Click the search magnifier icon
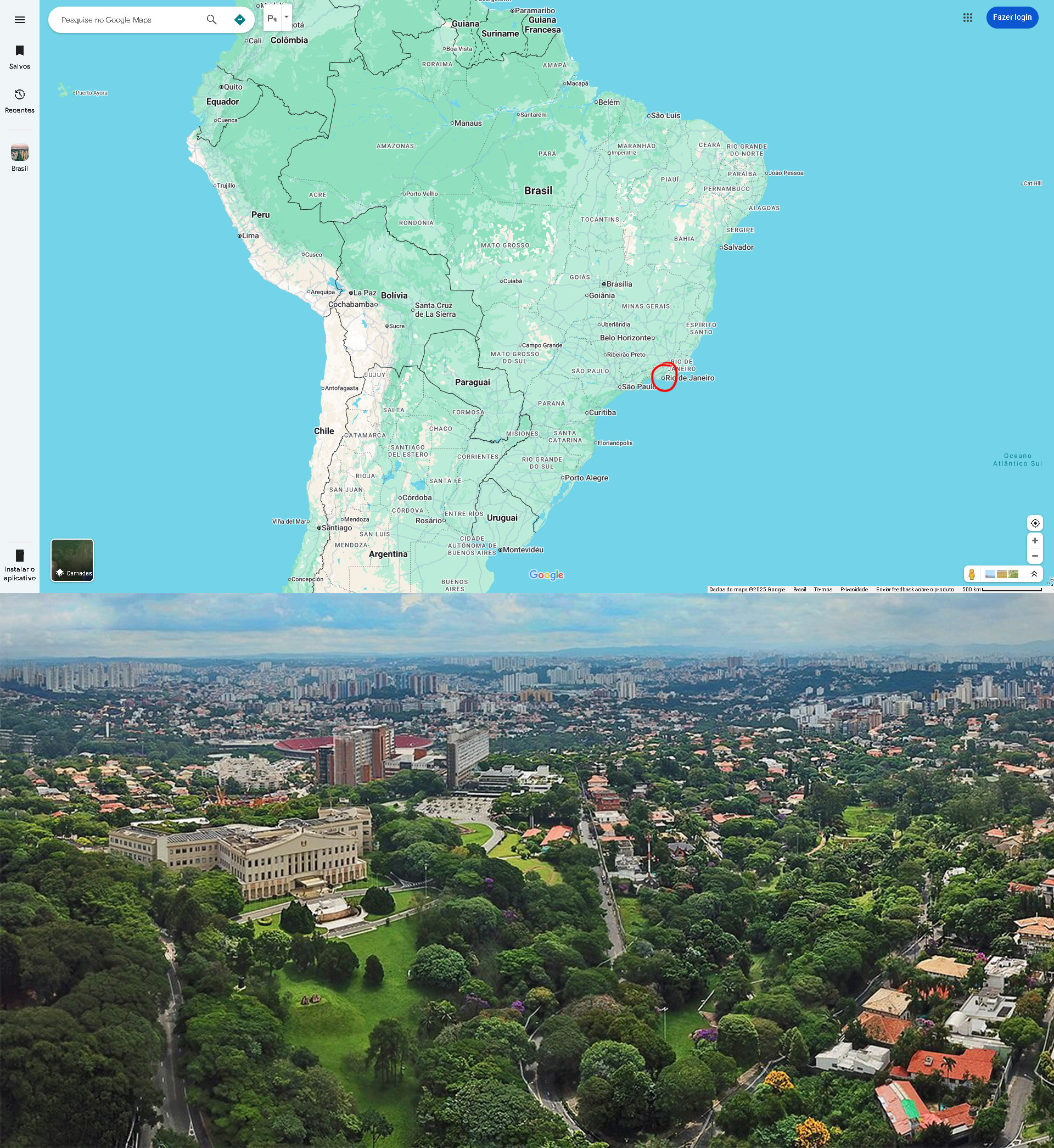This screenshot has height=1148, width=1054. (x=211, y=20)
